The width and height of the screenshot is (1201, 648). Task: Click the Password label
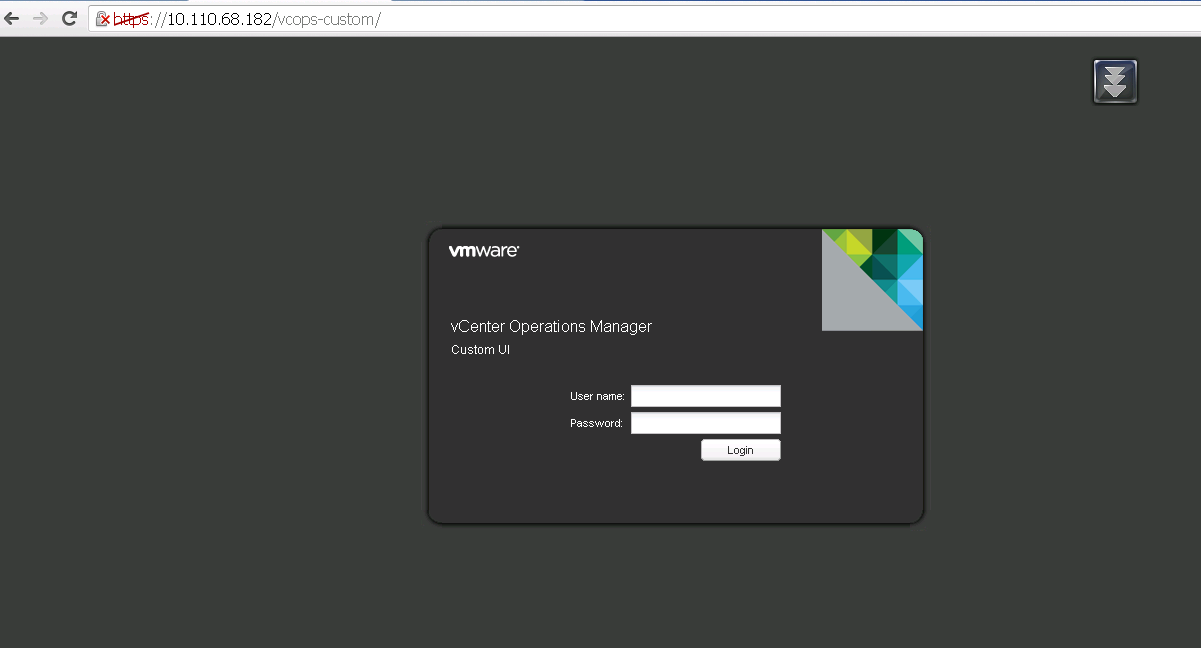596,424
